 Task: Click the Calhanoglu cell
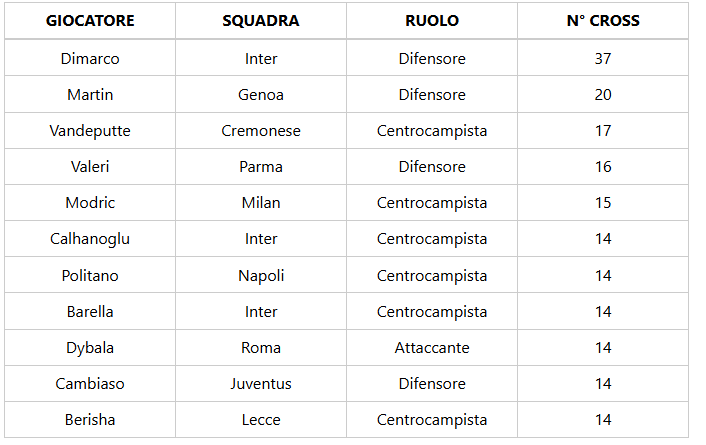pyautogui.click(x=90, y=239)
